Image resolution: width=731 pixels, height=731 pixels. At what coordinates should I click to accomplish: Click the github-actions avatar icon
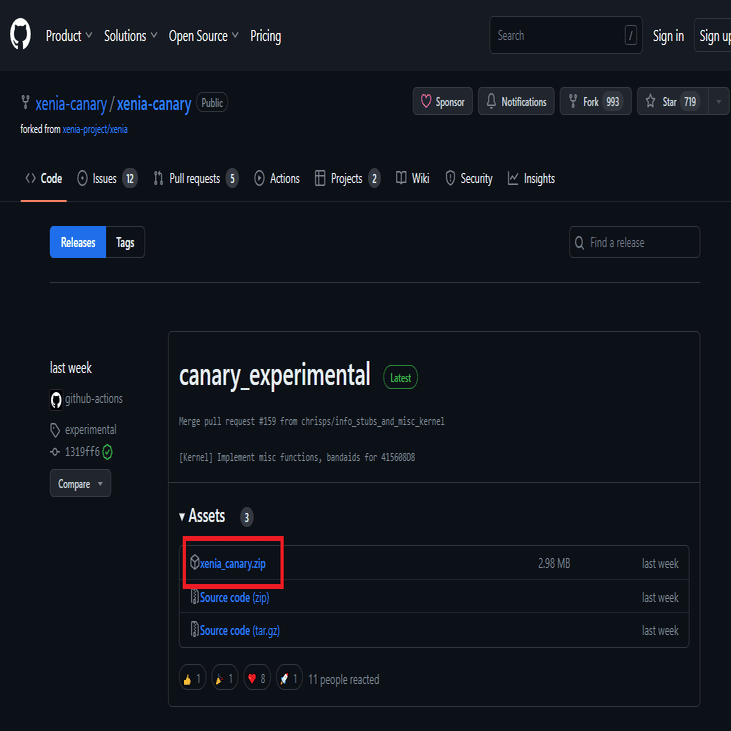(x=56, y=400)
